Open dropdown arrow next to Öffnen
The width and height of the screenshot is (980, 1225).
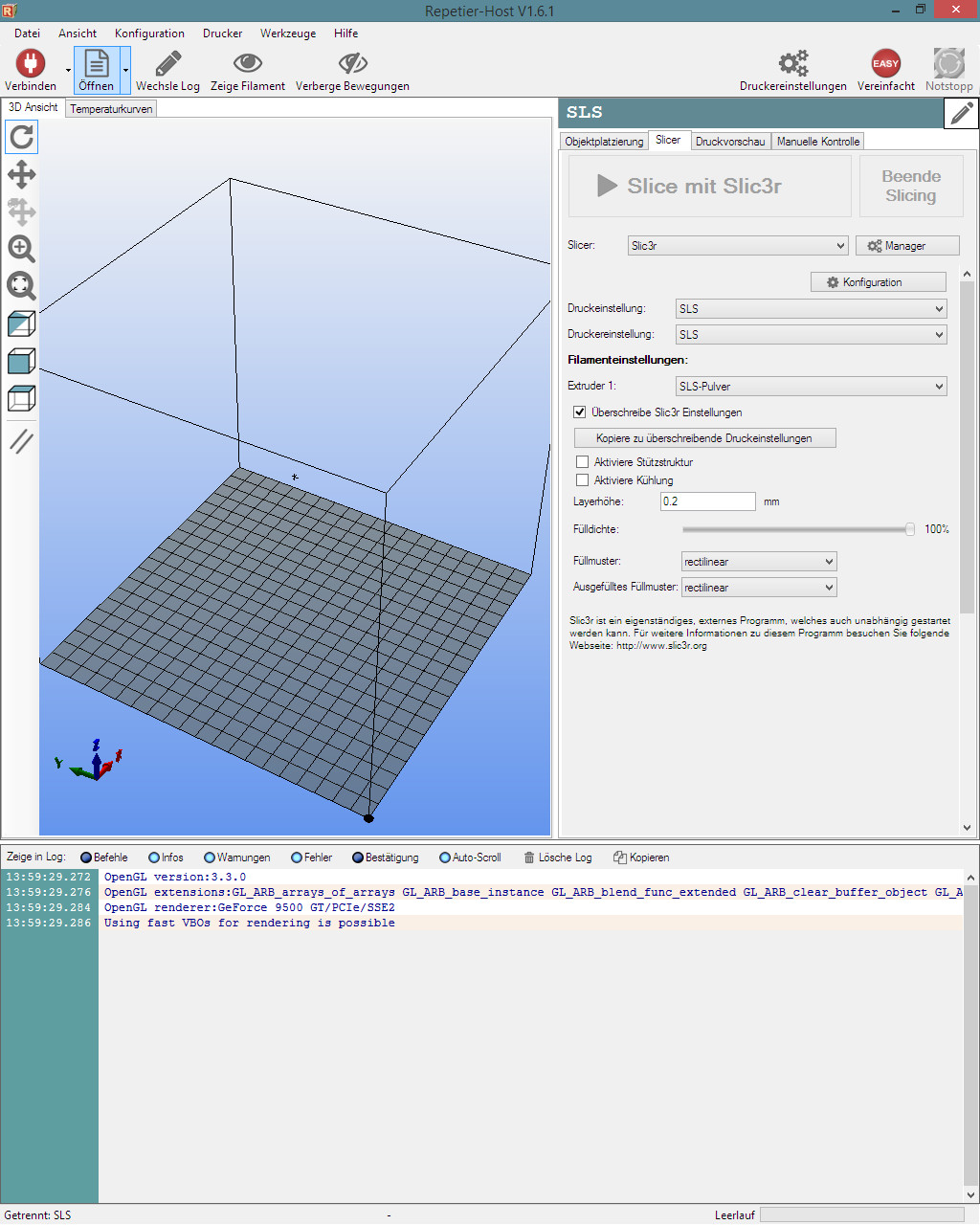[125, 71]
